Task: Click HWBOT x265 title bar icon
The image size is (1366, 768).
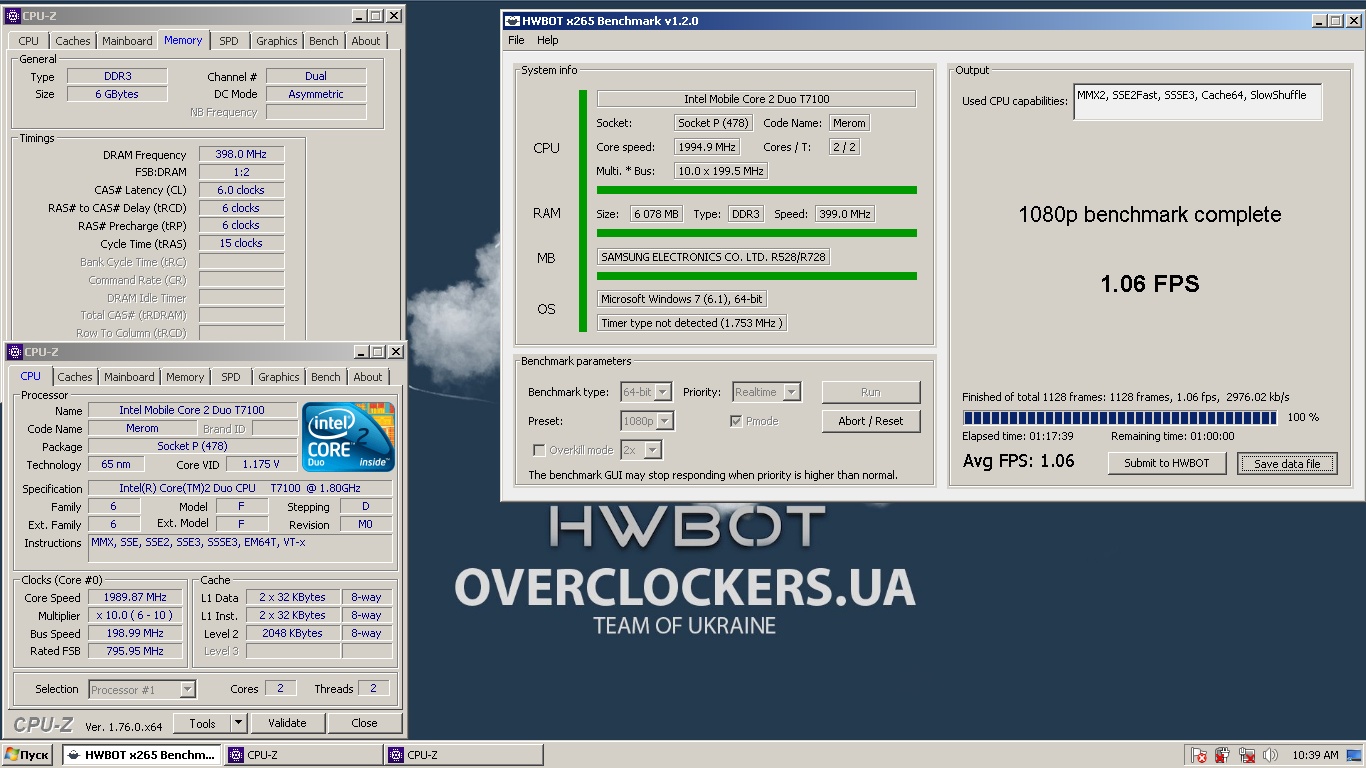Action: pyautogui.click(x=513, y=20)
